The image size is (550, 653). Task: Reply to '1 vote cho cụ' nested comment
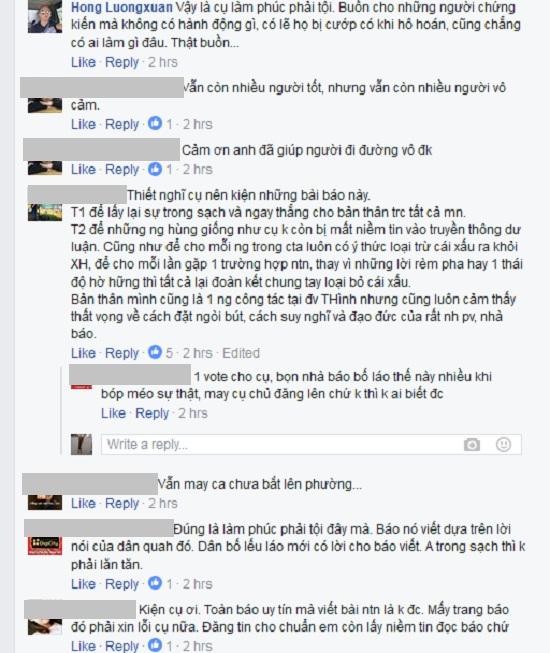(x=152, y=413)
